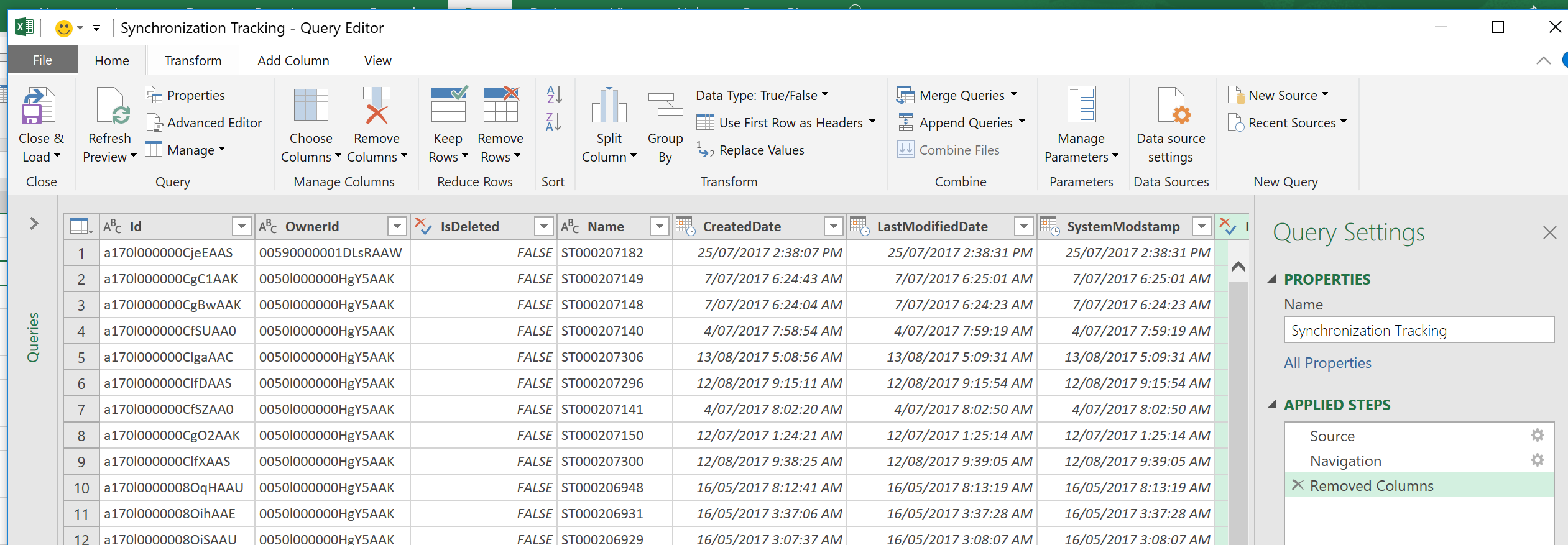Open the Advanced Editor

204,122
